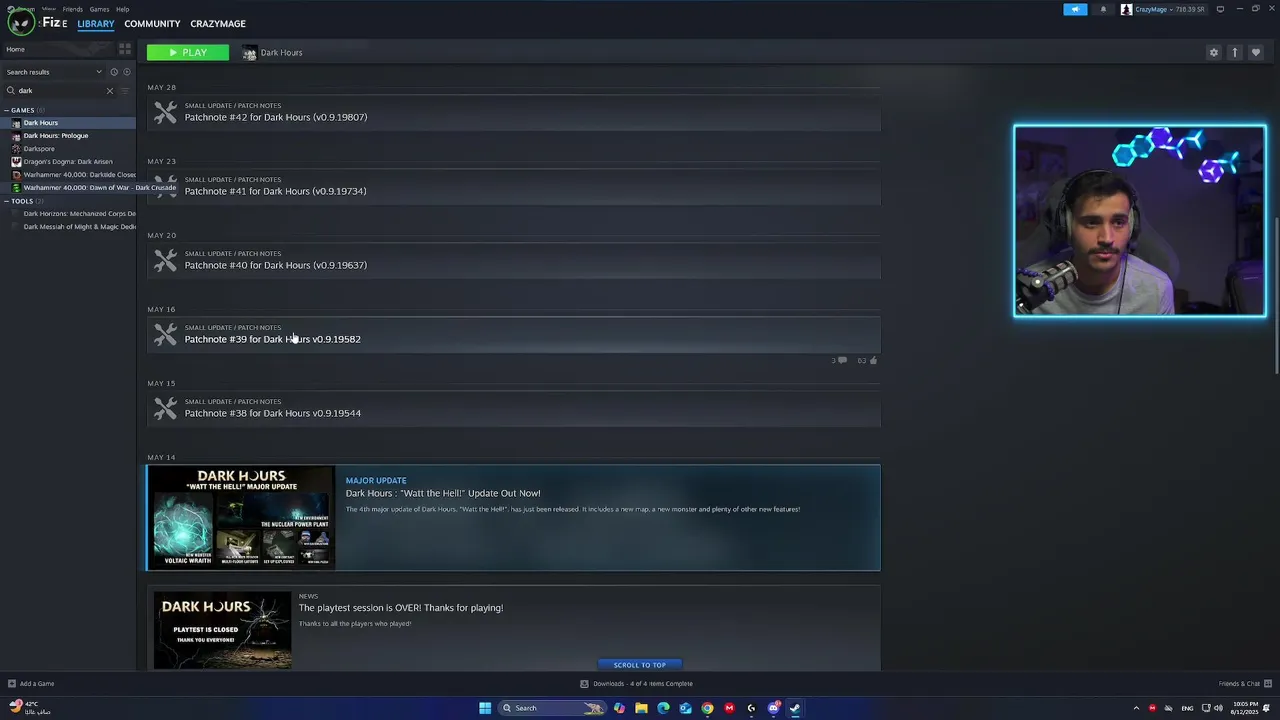This screenshot has width=1280, height=720.
Task: Collapse the GAMES category
Action: pos(20,110)
